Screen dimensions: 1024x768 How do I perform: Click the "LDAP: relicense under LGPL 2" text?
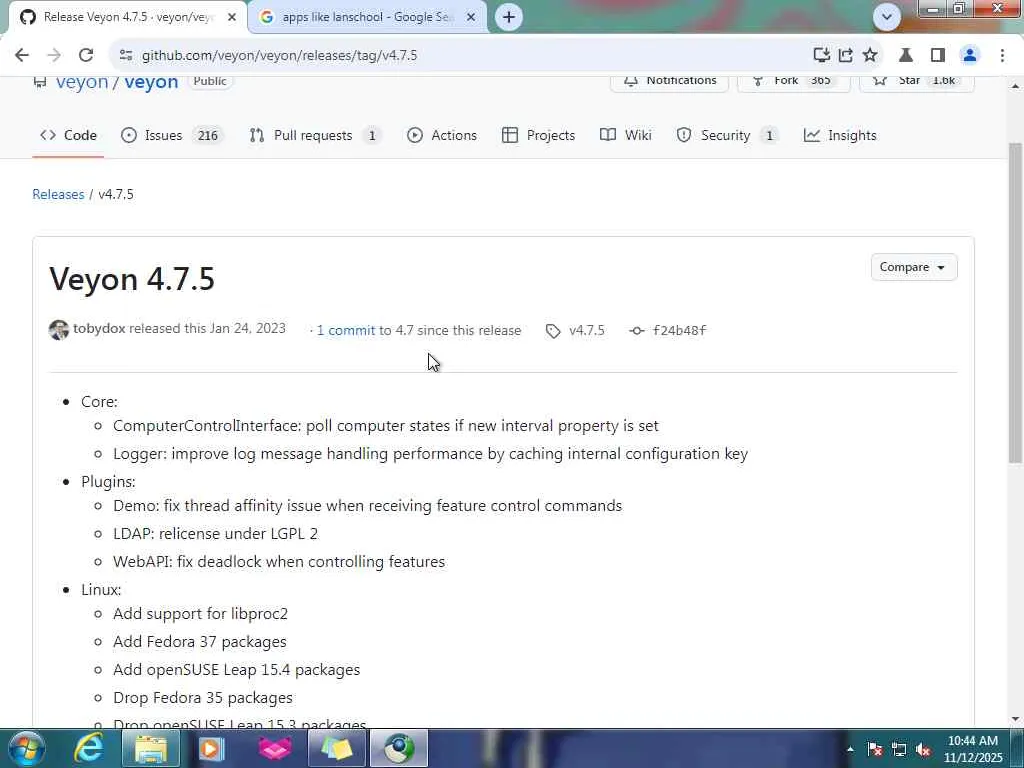click(x=216, y=534)
